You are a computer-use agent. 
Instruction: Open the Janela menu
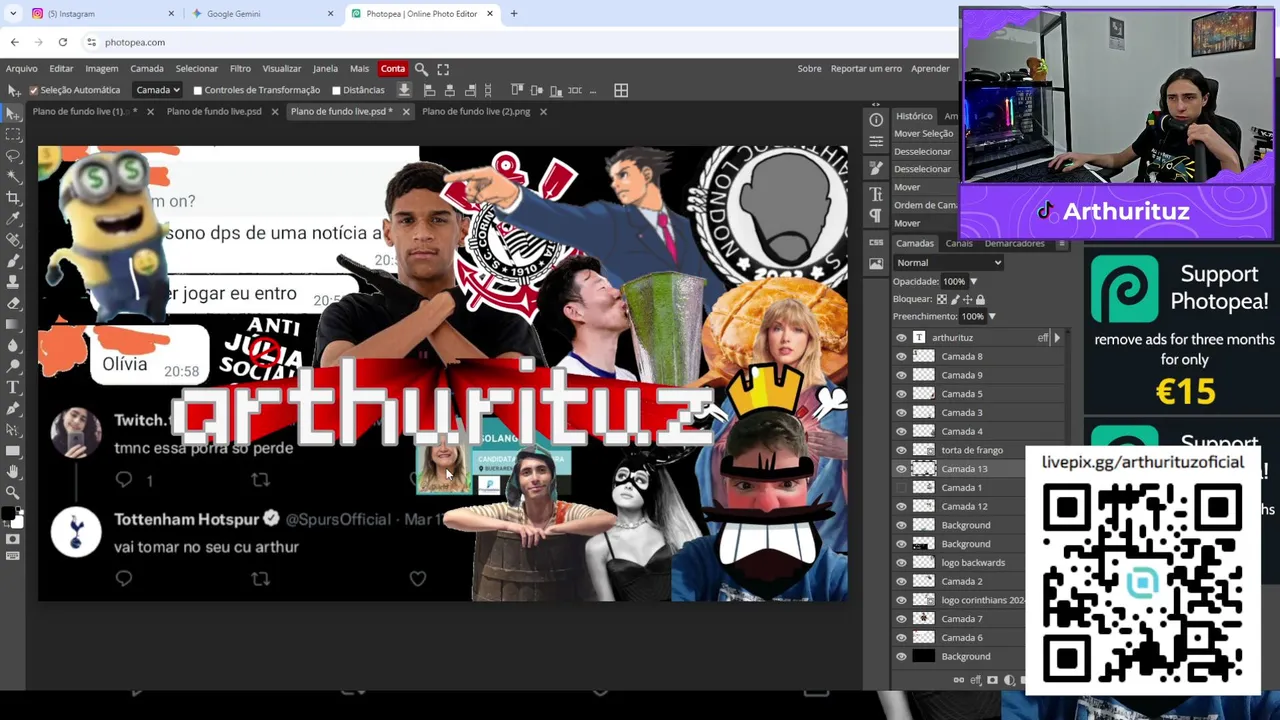[x=325, y=69]
